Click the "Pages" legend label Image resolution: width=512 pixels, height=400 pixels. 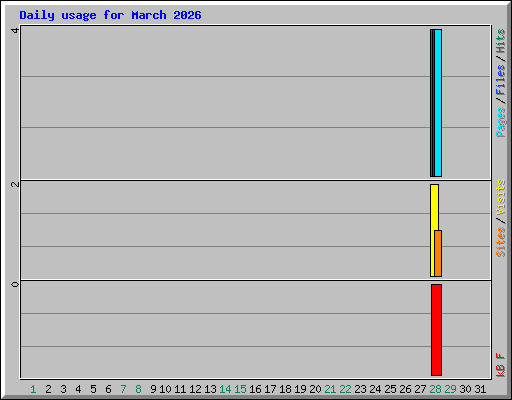[x=500, y=122]
